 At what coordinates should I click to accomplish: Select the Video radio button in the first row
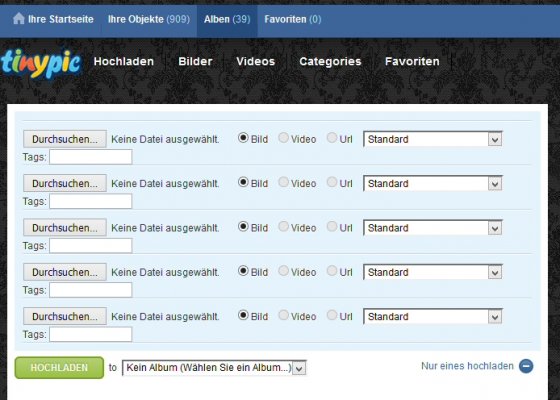pyautogui.click(x=284, y=138)
